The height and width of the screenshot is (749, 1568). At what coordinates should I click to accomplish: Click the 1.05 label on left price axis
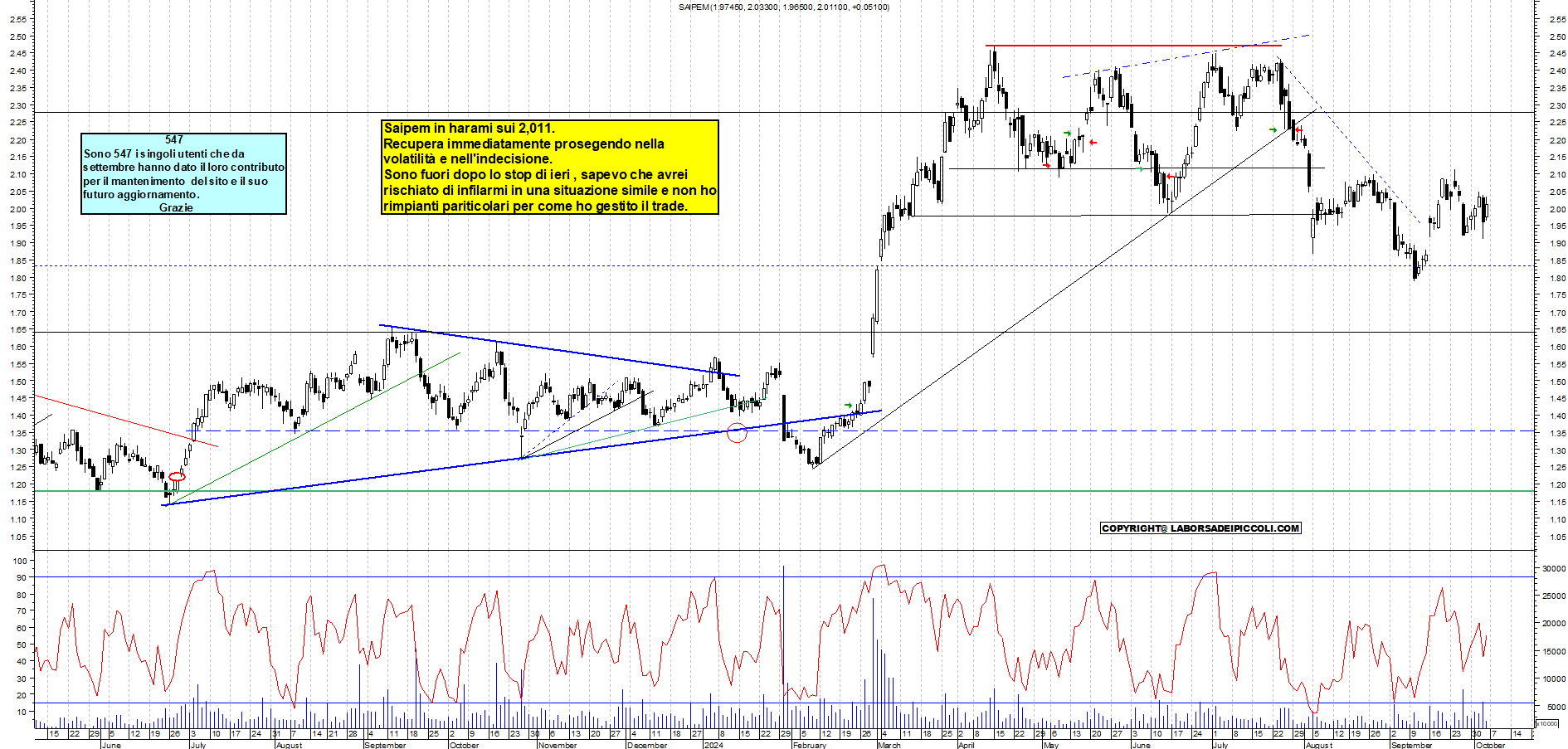click(x=17, y=537)
